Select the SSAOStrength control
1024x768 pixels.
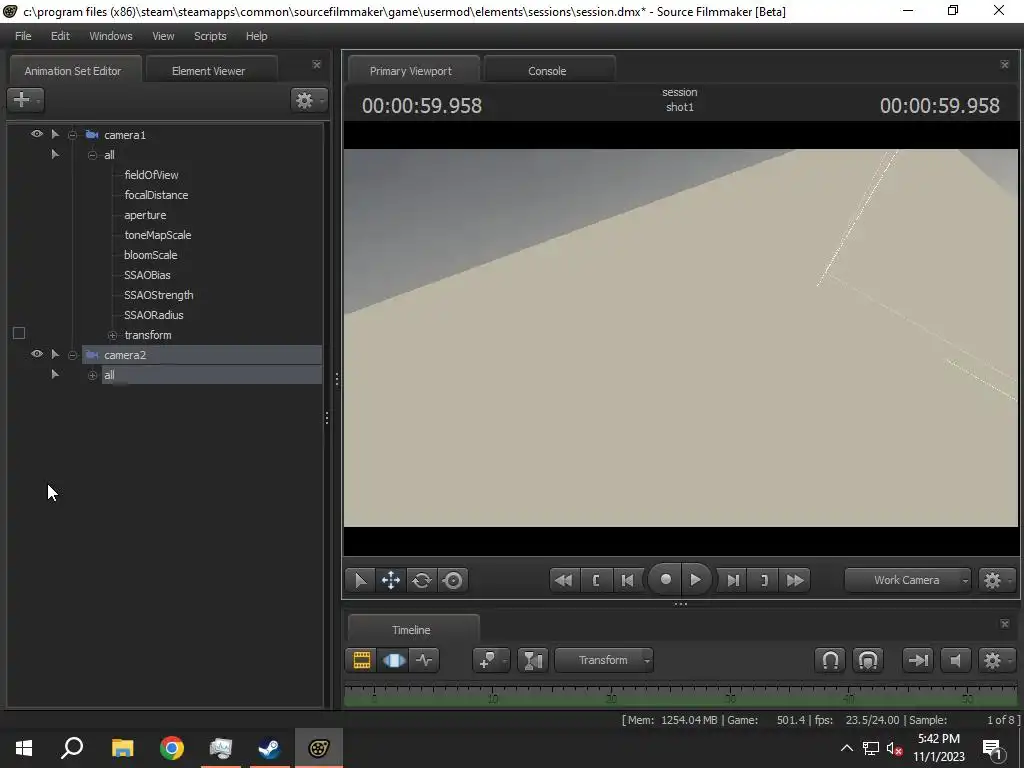[159, 295]
